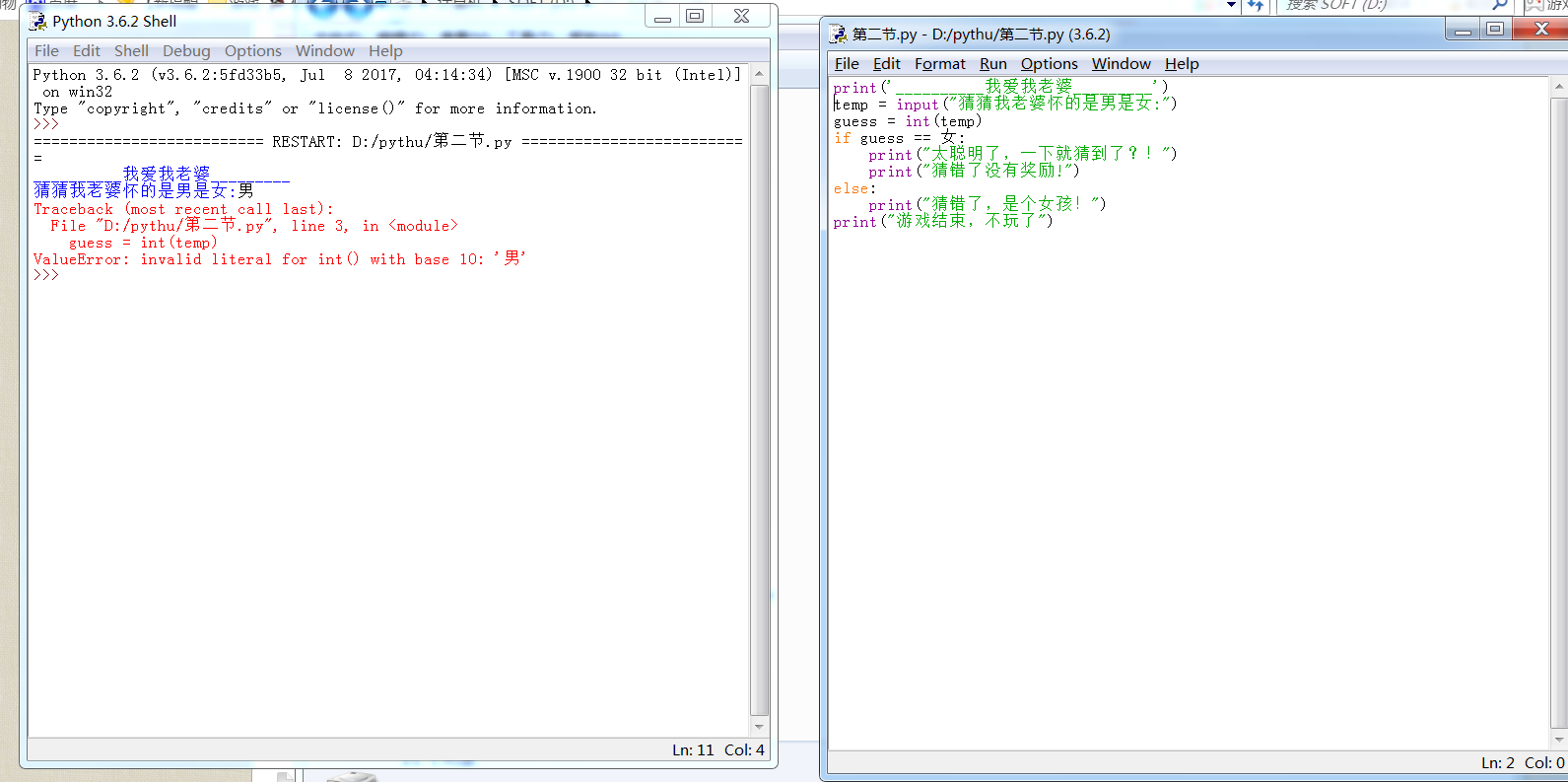1568x782 pixels.
Task: Click 'Python 3.6.2 (v3.6.2:5fd33b5' banner line
Action: coord(387,75)
